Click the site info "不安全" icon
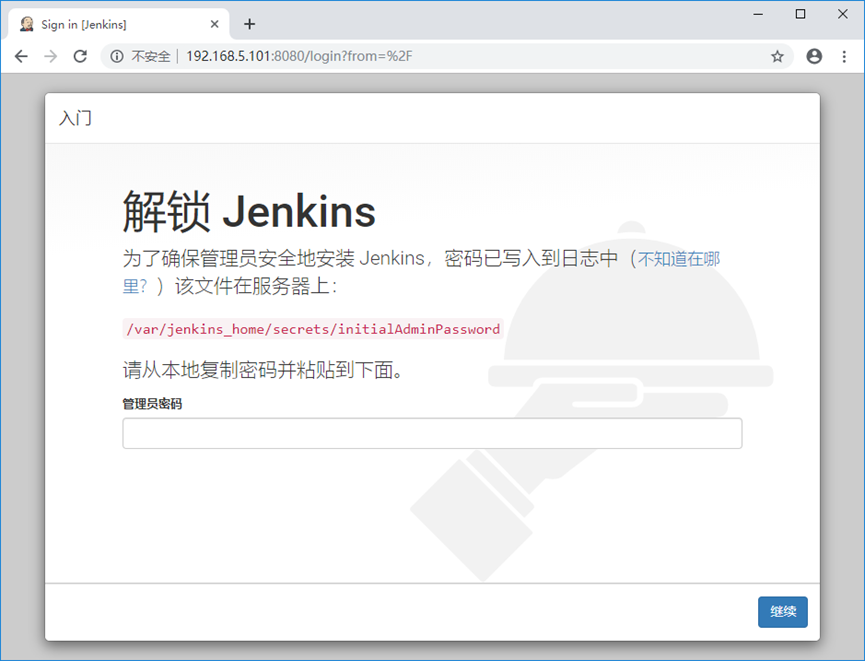 click(x=117, y=56)
